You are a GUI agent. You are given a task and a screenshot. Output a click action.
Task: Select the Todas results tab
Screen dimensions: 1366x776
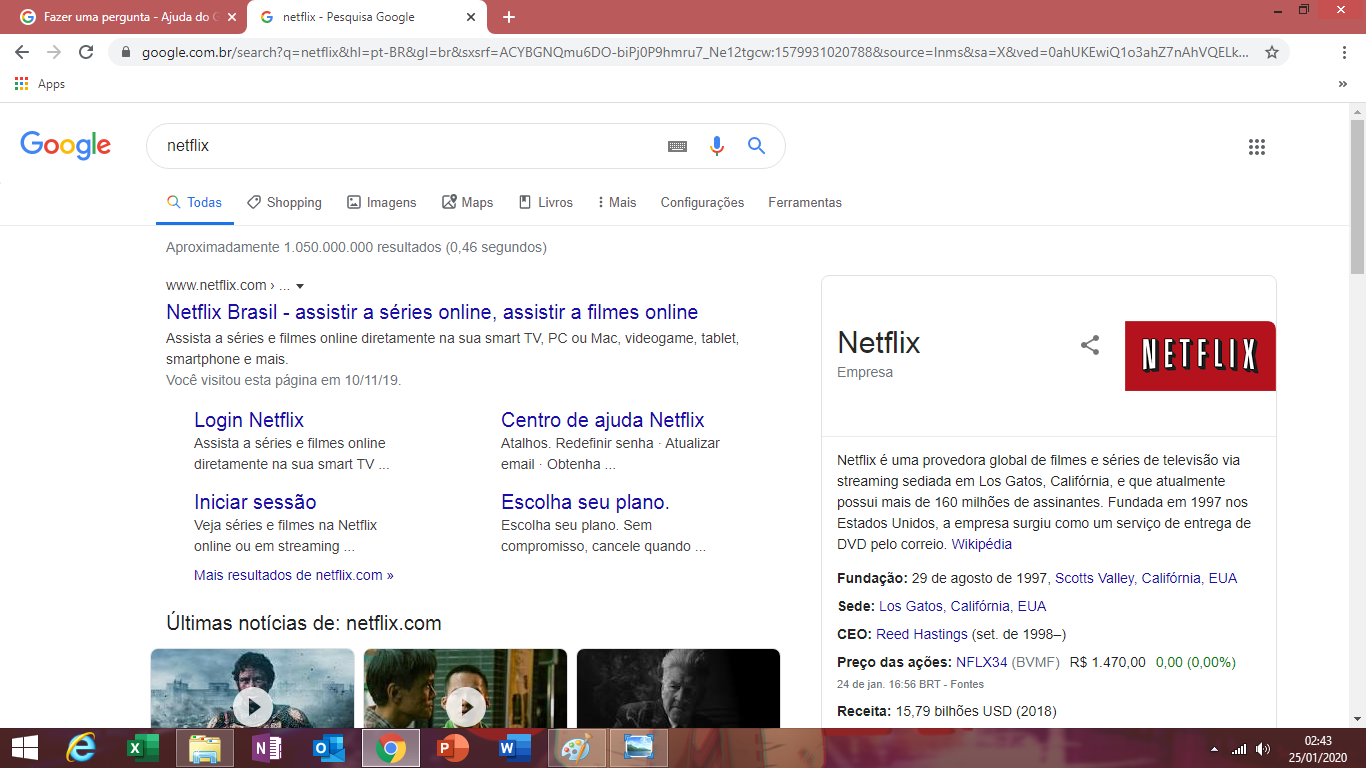tap(195, 202)
